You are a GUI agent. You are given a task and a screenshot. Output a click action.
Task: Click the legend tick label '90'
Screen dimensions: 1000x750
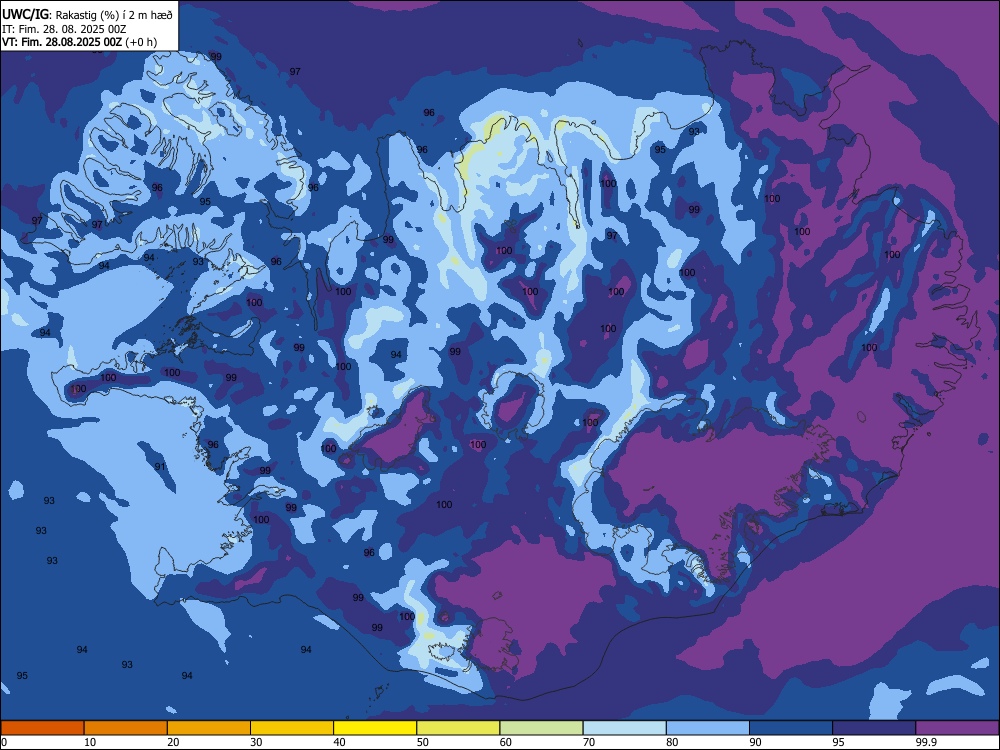755,742
